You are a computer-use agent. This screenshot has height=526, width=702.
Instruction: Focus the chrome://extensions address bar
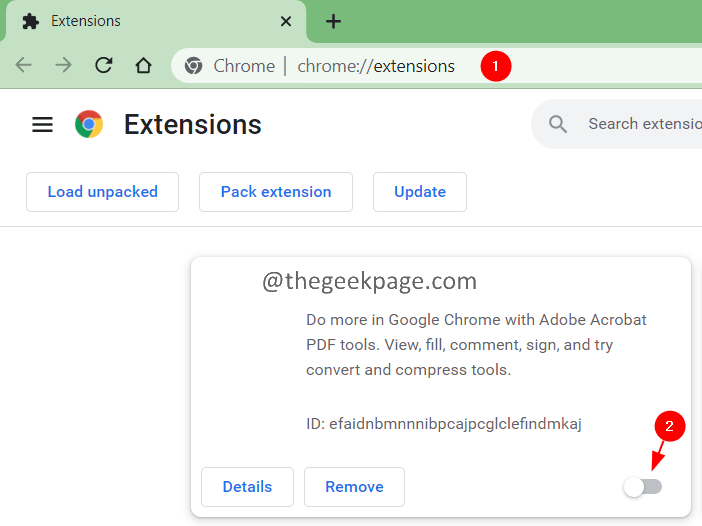click(x=376, y=66)
